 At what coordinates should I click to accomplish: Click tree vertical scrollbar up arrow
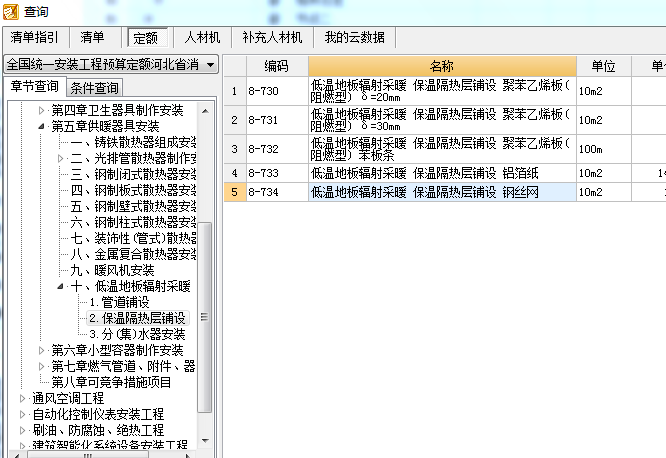pyautogui.click(x=205, y=111)
